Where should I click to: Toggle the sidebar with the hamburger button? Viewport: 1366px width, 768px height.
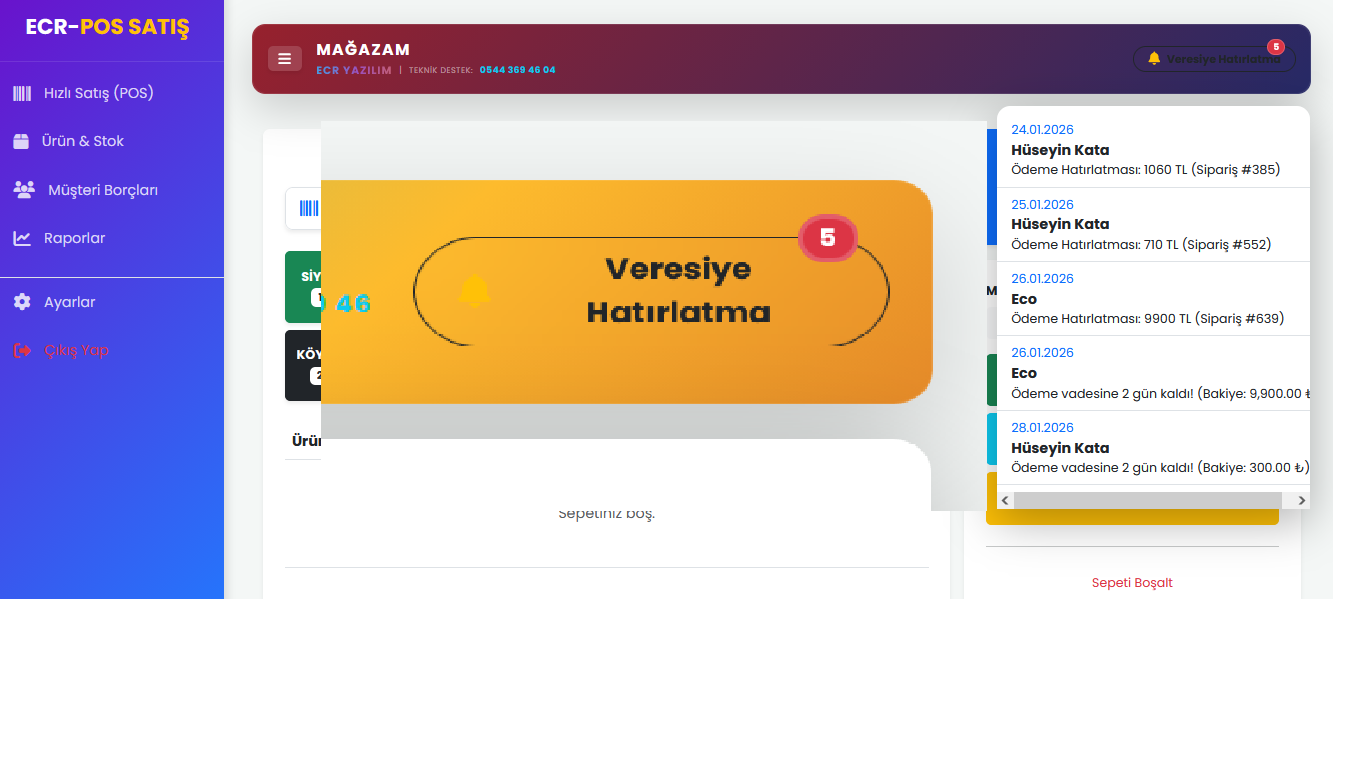click(285, 59)
